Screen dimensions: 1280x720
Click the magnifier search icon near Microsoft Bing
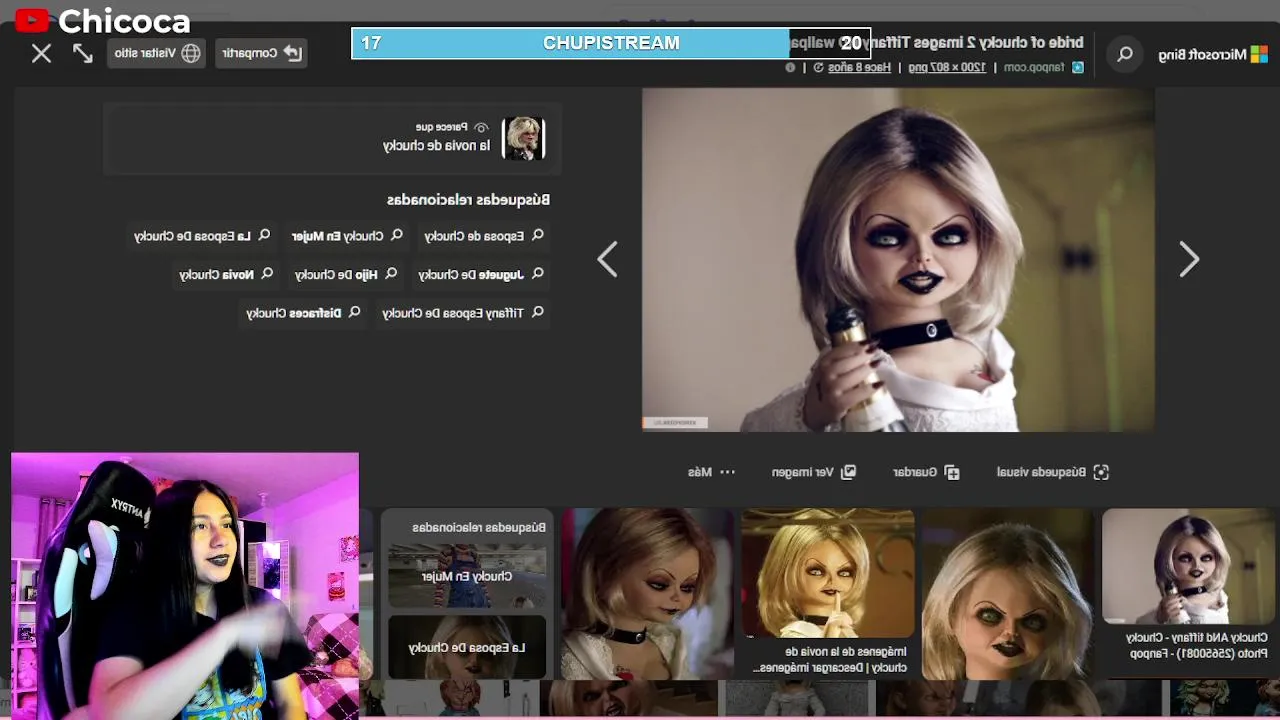(x=1125, y=55)
